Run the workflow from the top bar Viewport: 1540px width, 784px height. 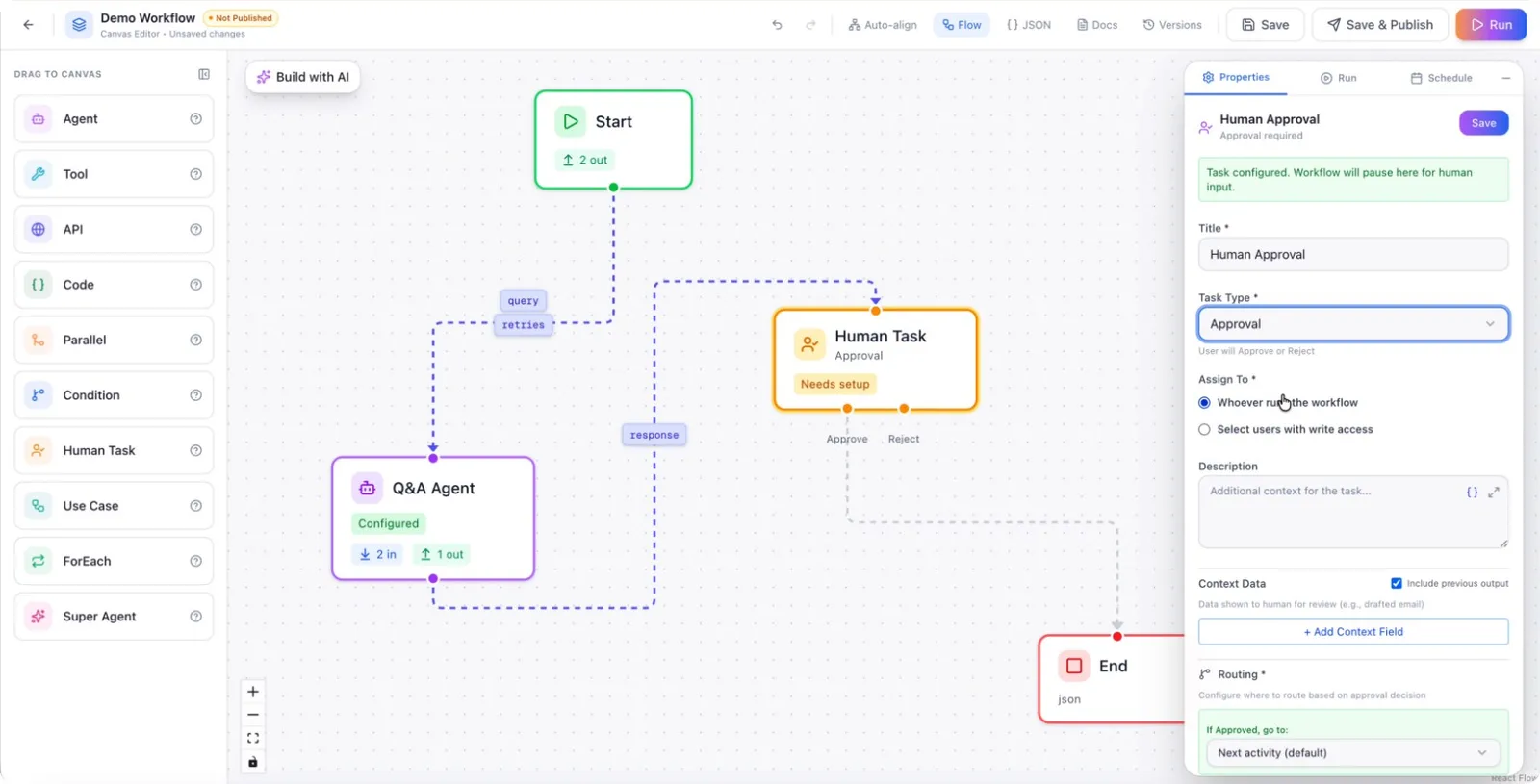pos(1491,25)
